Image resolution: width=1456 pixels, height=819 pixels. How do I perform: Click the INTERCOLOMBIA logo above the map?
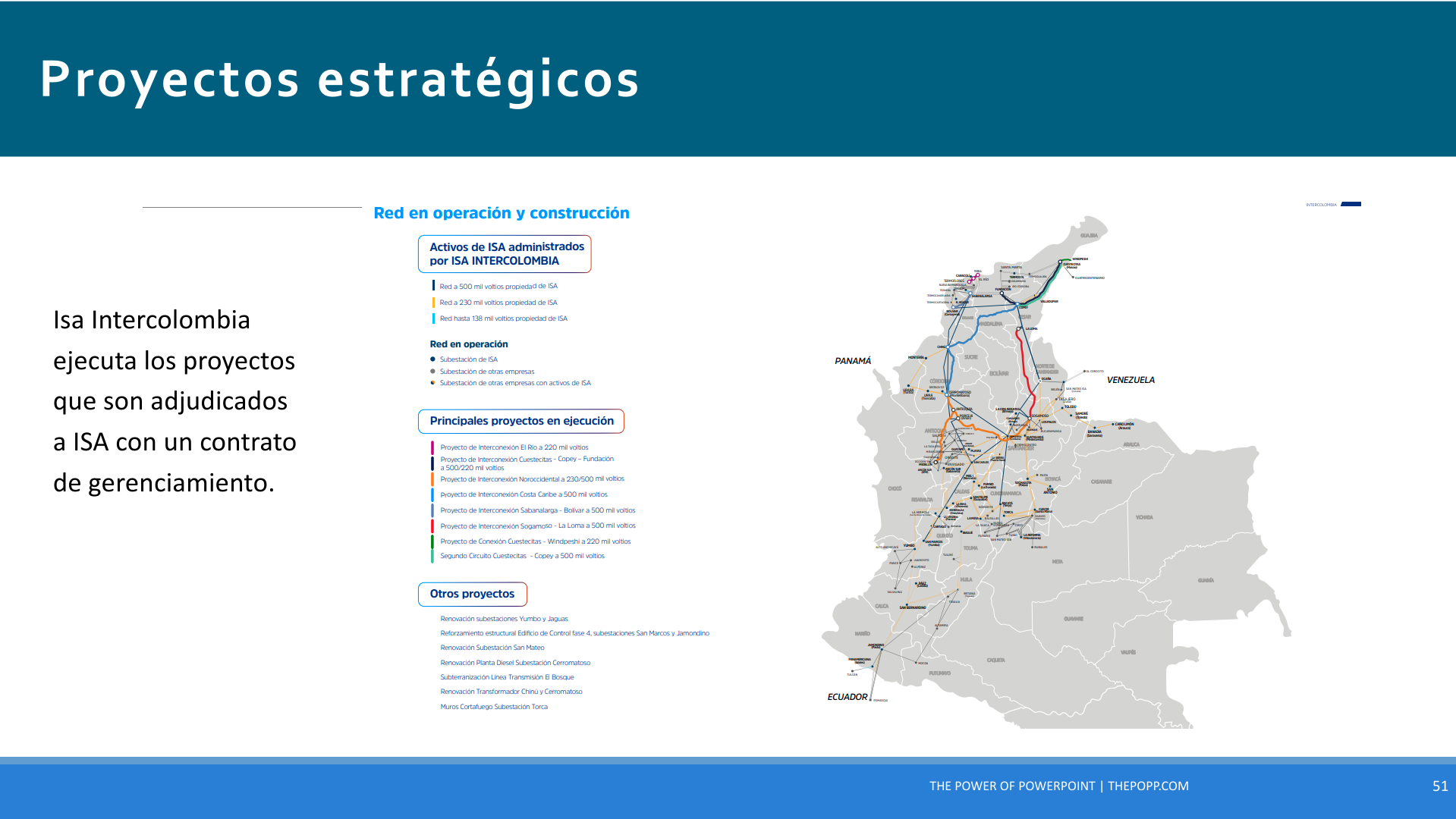(1333, 204)
